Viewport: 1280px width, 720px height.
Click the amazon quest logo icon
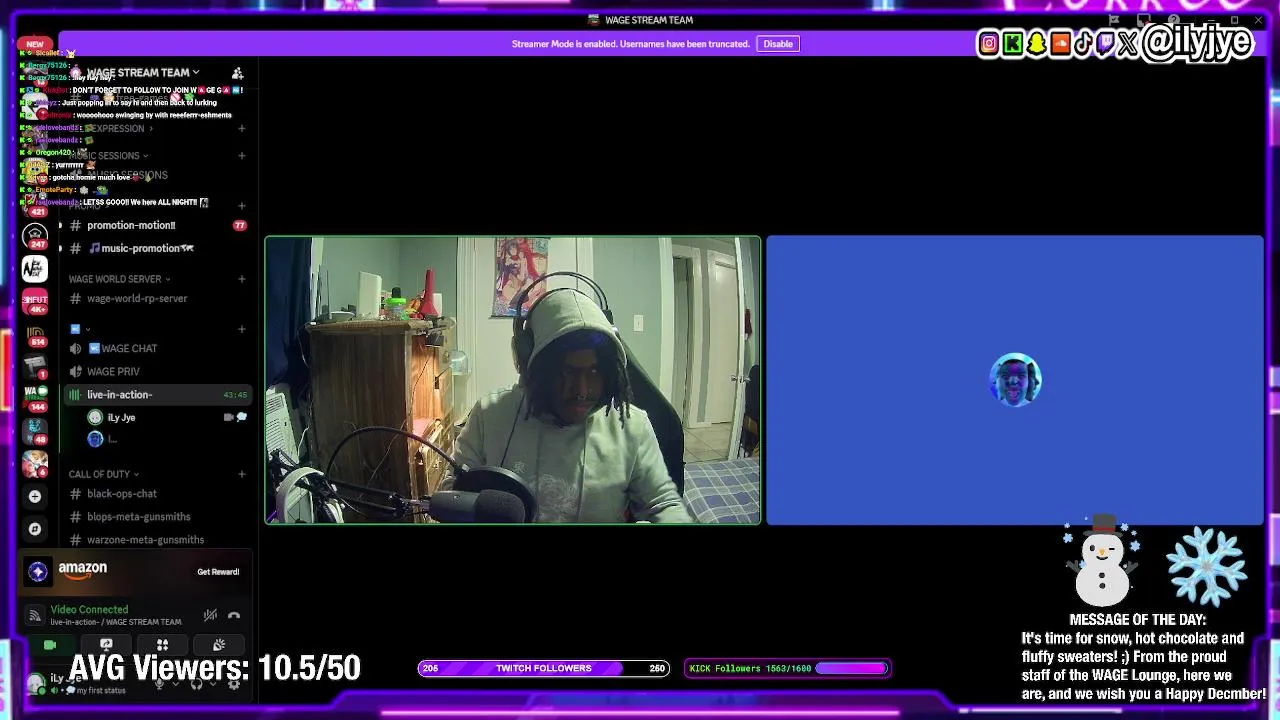pos(38,571)
